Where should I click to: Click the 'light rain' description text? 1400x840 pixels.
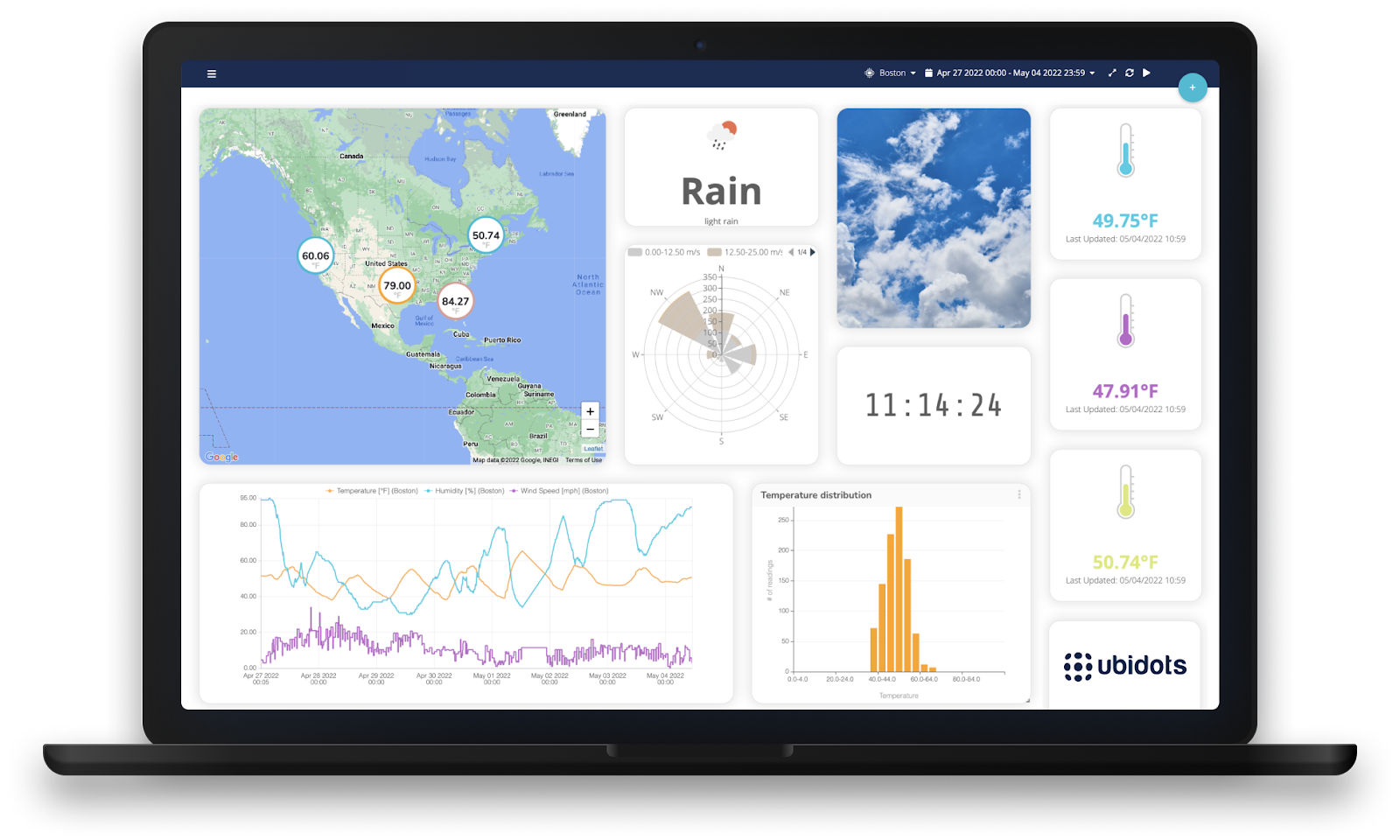pyautogui.click(x=721, y=221)
